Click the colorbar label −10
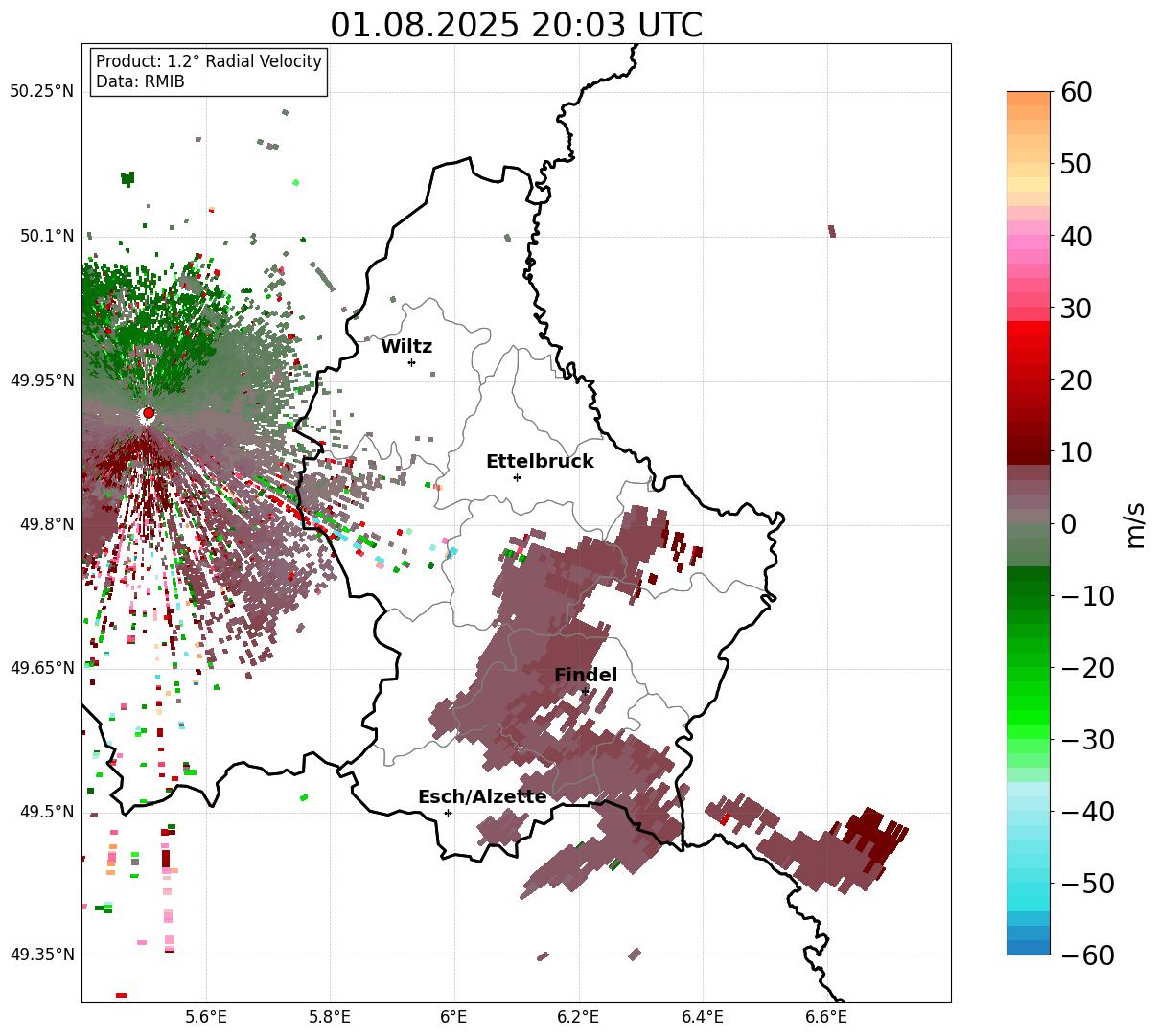 [1086, 595]
